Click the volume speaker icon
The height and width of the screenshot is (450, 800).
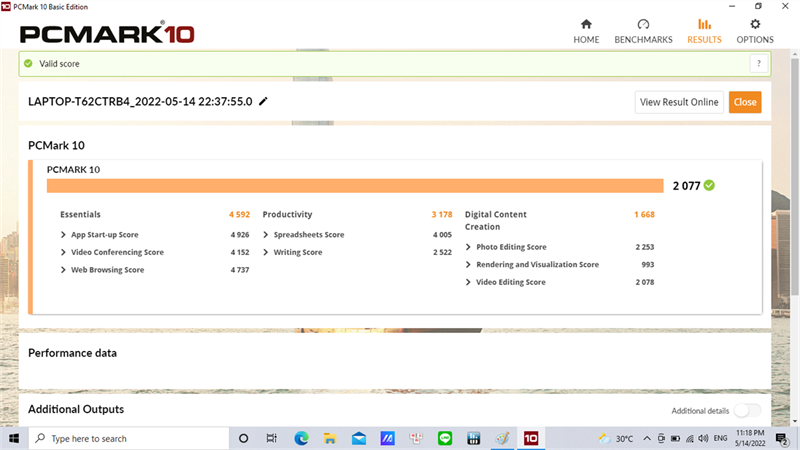704,438
